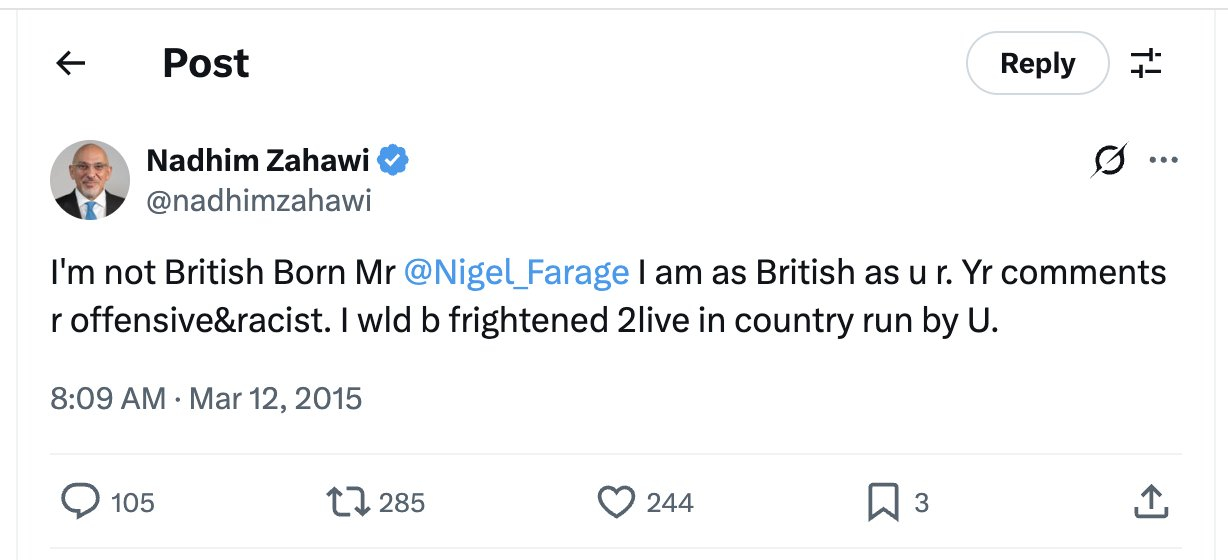Image resolution: width=1228 pixels, height=560 pixels.
Task: Click the blue verified badge
Action: click(392, 160)
